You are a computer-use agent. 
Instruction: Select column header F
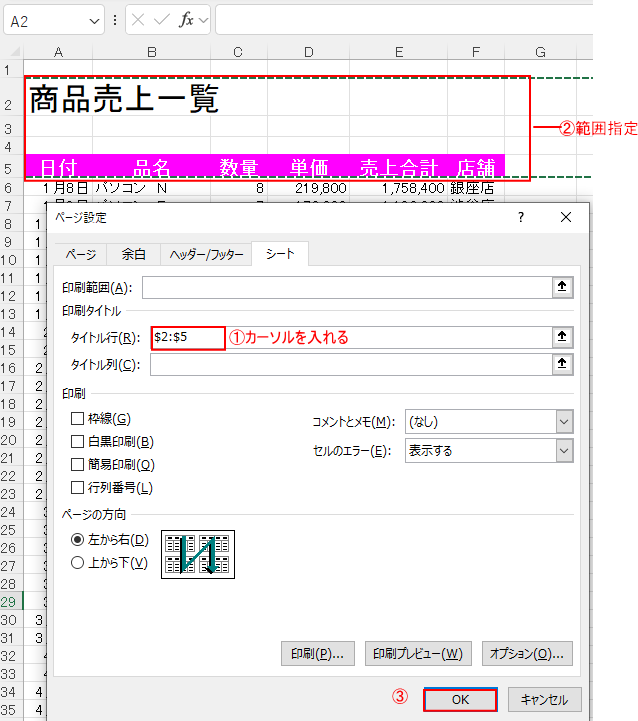coord(476,52)
